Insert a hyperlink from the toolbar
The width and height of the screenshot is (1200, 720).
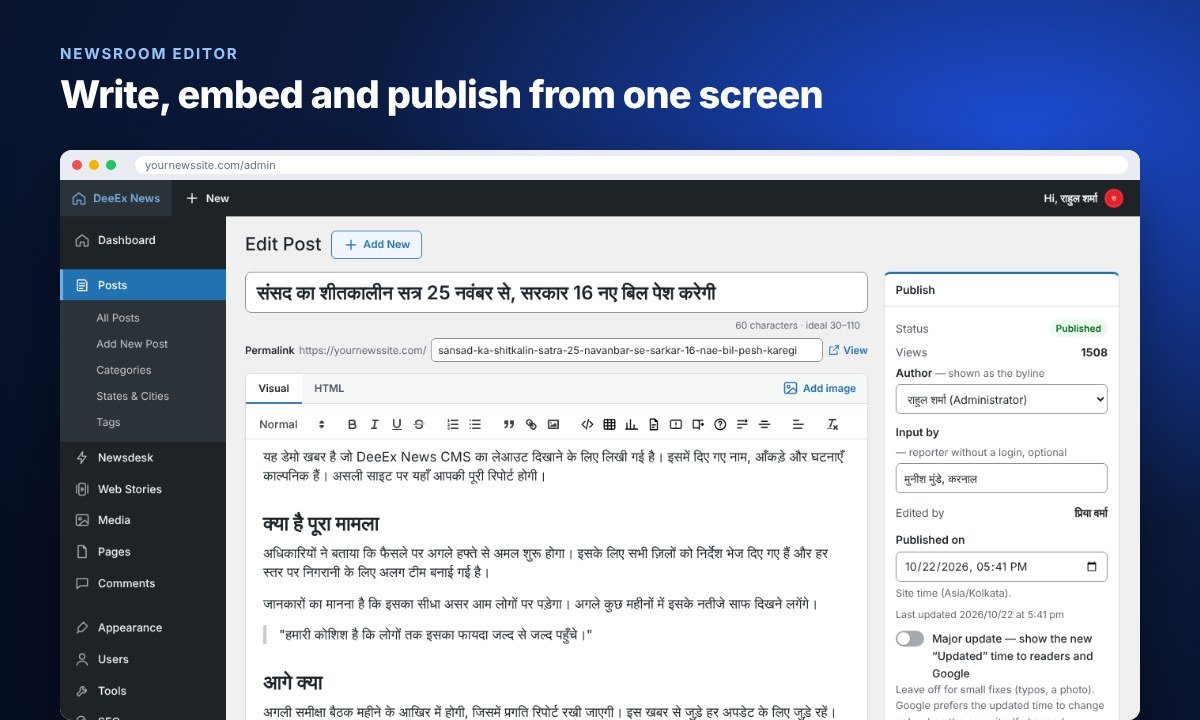point(531,425)
